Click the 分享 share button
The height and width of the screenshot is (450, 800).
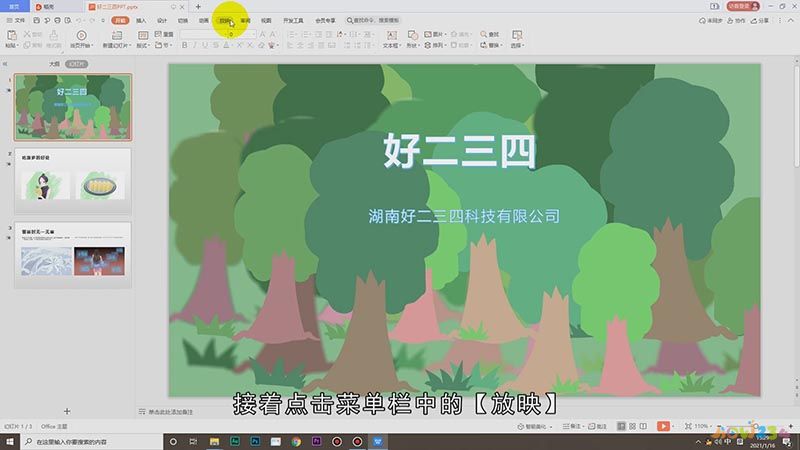click(x=760, y=20)
